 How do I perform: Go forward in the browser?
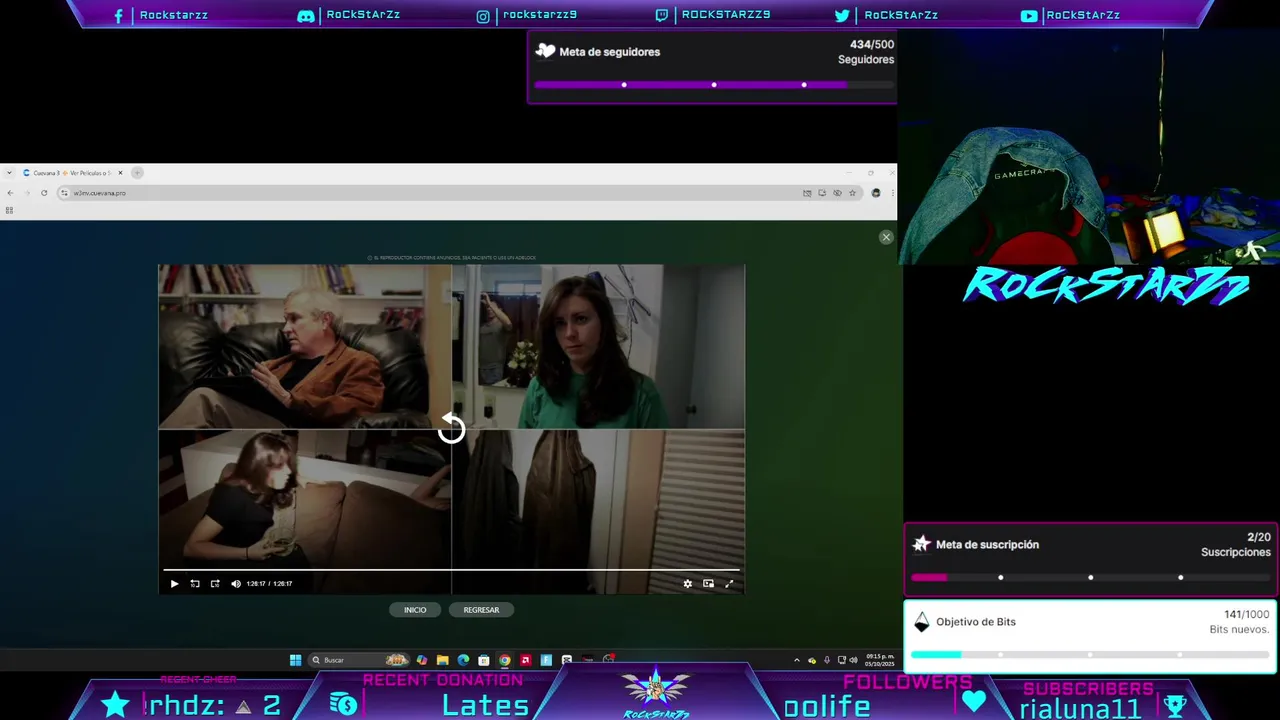(27, 193)
